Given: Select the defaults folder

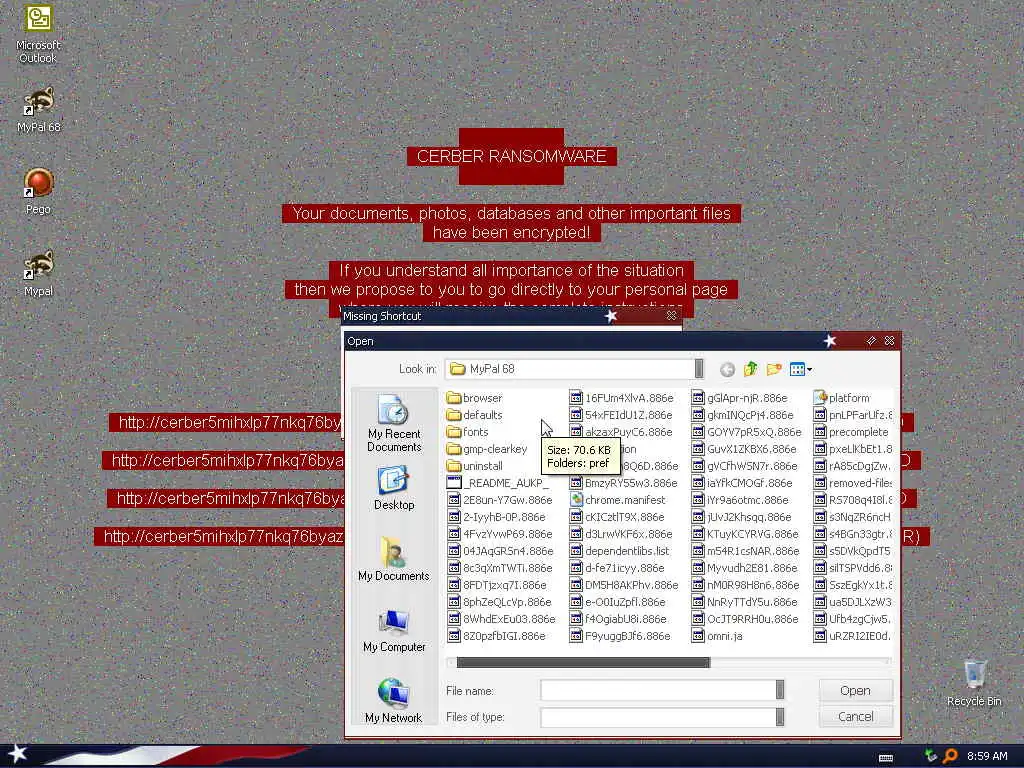Looking at the screenshot, I should click(474, 415).
